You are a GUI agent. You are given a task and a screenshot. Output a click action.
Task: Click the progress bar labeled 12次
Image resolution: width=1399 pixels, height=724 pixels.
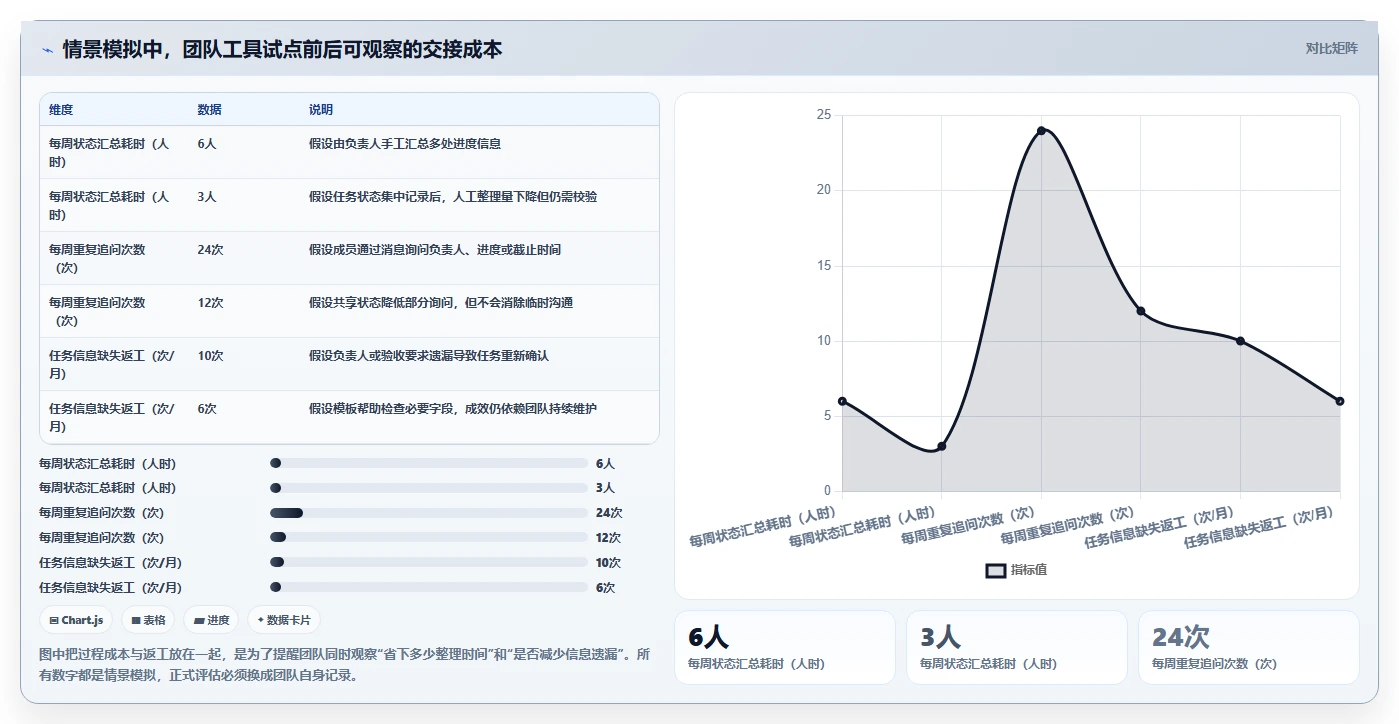point(429,538)
